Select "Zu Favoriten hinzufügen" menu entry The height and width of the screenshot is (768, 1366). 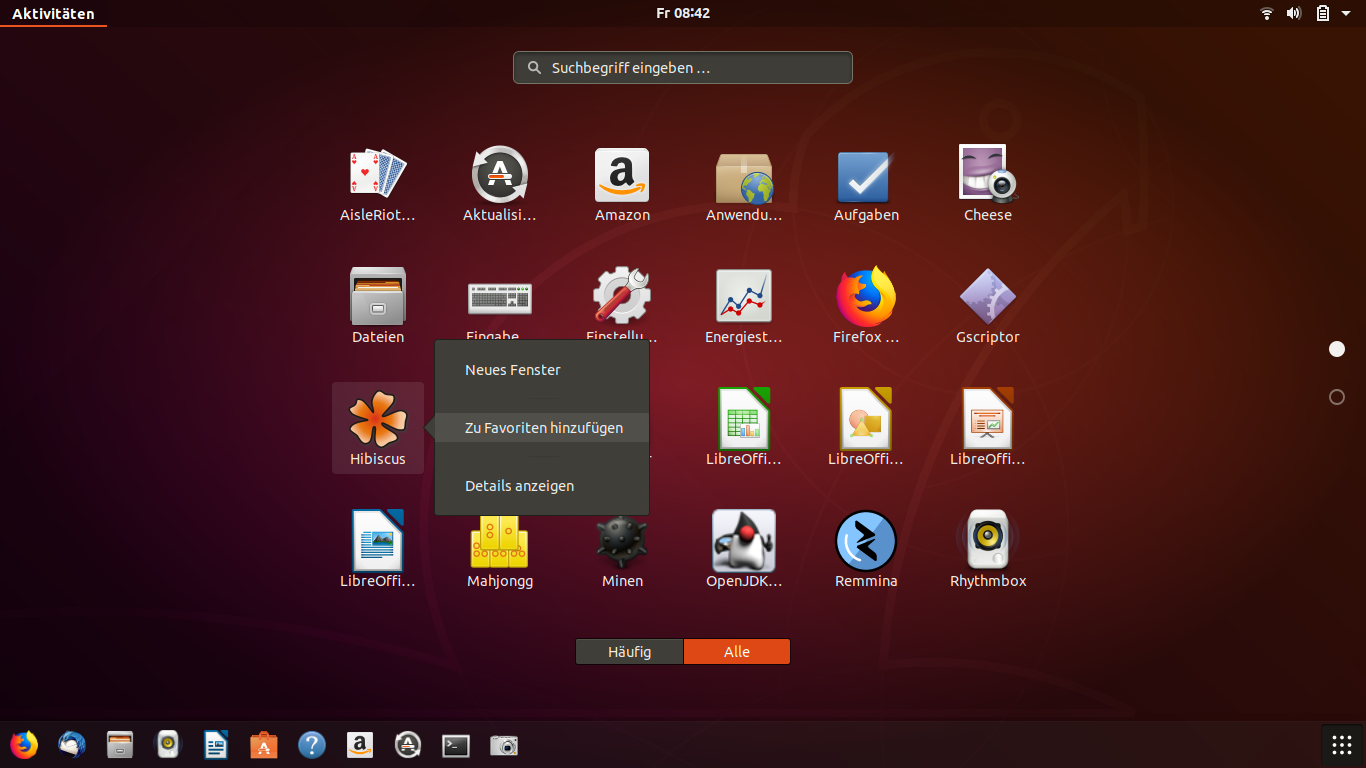point(542,428)
